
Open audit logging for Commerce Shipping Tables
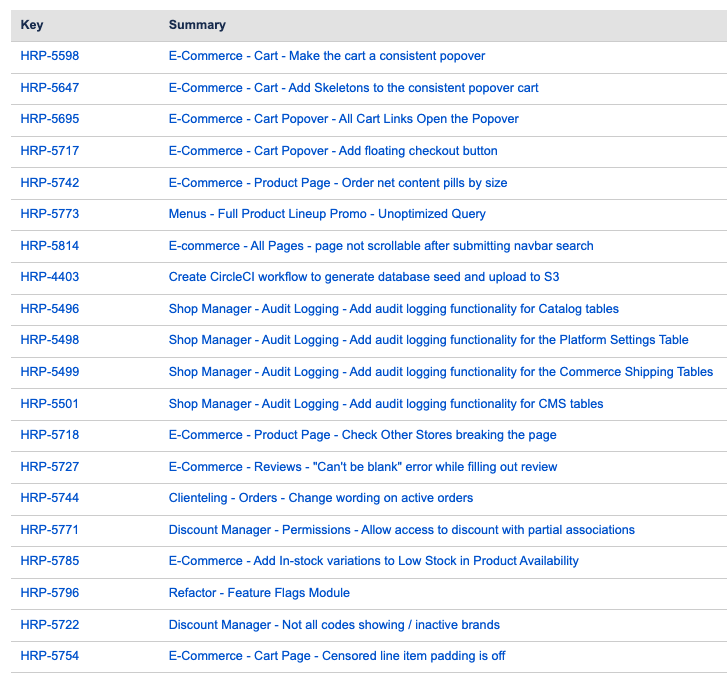[440, 372]
